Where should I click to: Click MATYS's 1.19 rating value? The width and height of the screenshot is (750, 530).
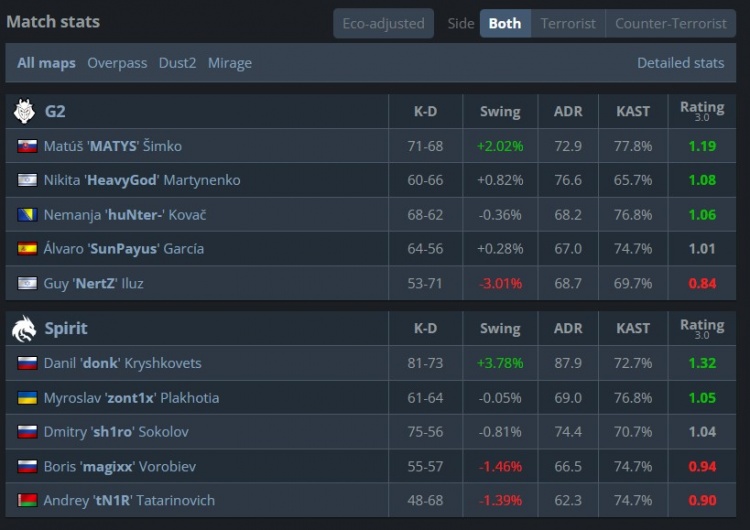pyautogui.click(x=702, y=146)
